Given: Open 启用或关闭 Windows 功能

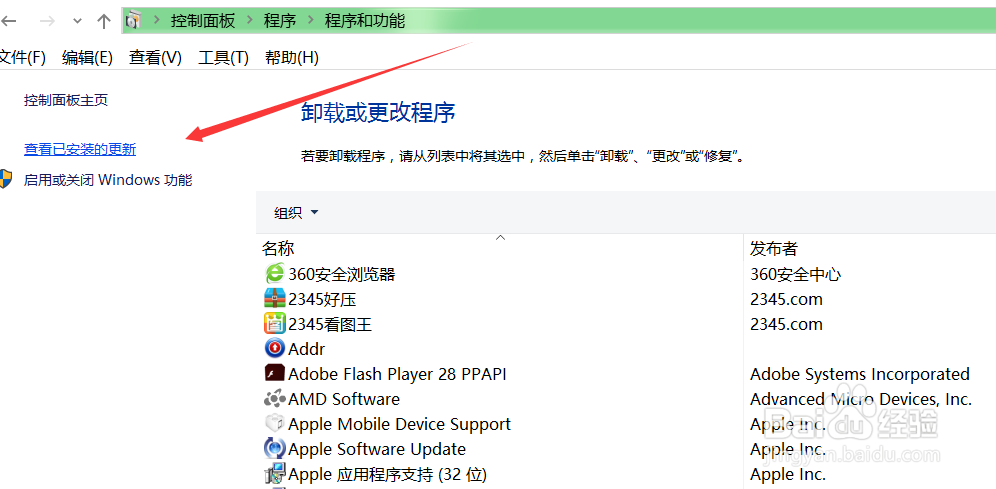Looking at the screenshot, I should pyautogui.click(x=108, y=180).
